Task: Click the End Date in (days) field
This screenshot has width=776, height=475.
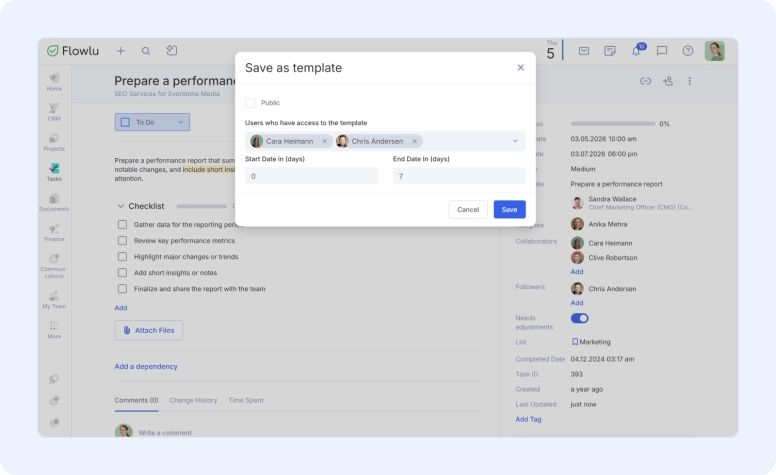Action: coord(459,176)
